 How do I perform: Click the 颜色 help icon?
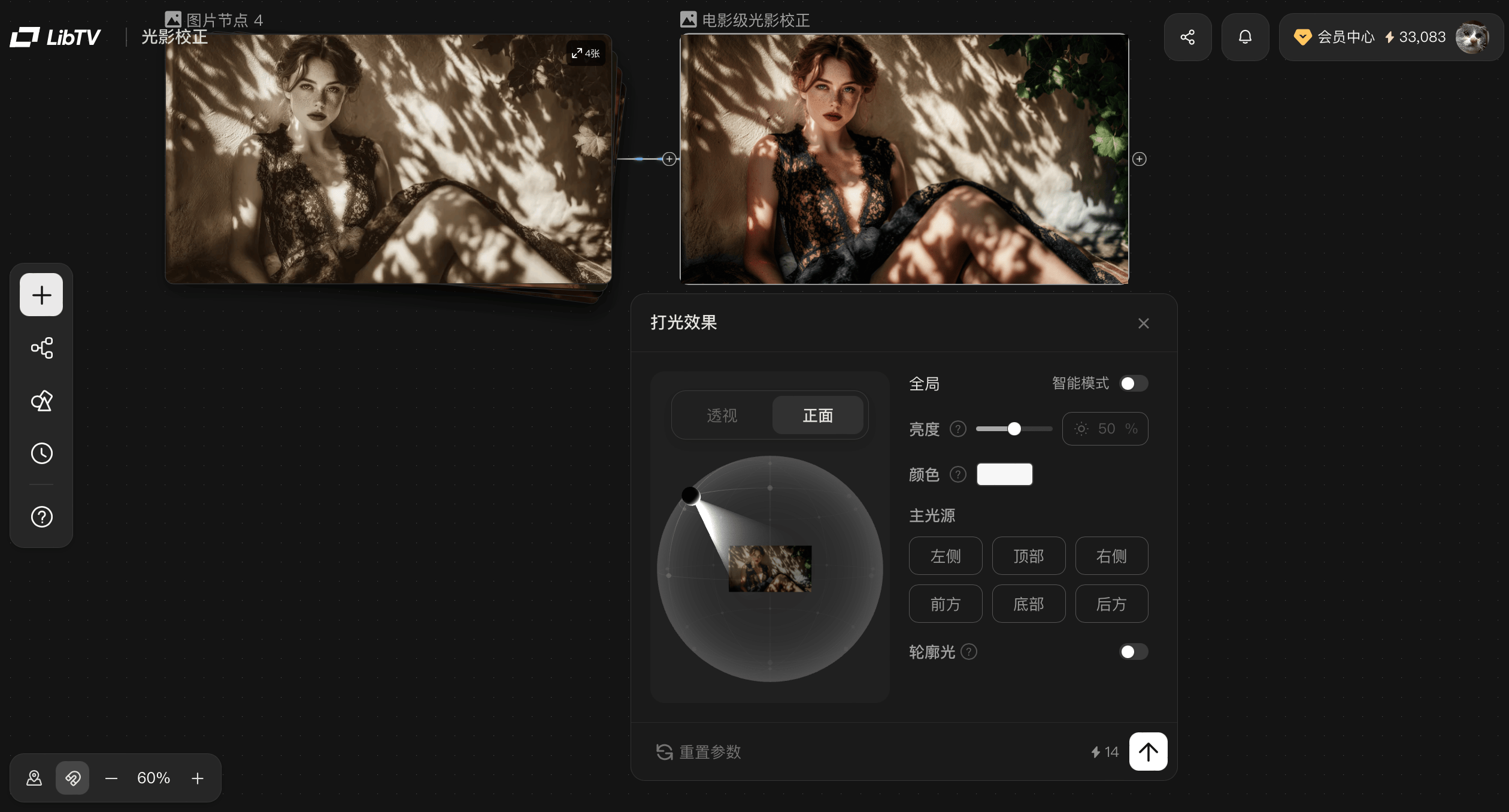click(x=958, y=474)
